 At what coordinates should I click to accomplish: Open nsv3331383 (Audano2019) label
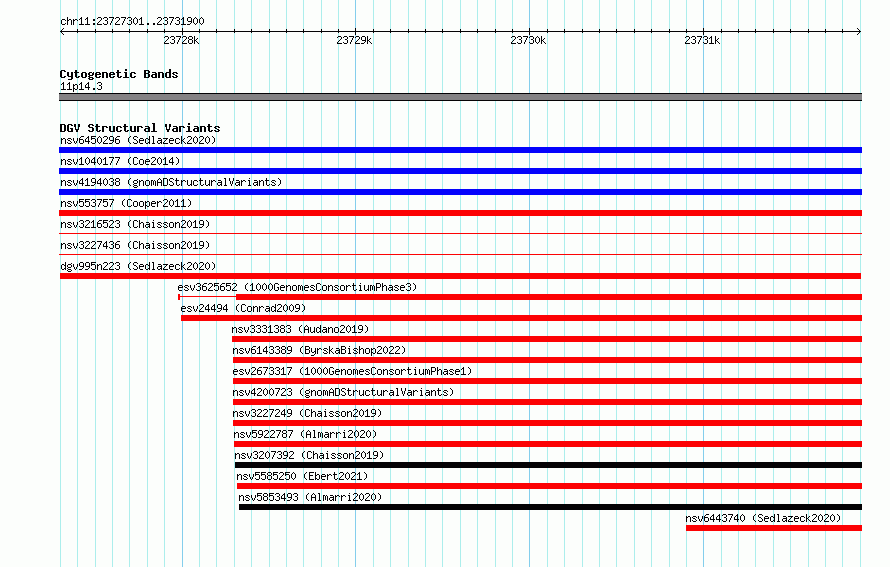(x=300, y=329)
